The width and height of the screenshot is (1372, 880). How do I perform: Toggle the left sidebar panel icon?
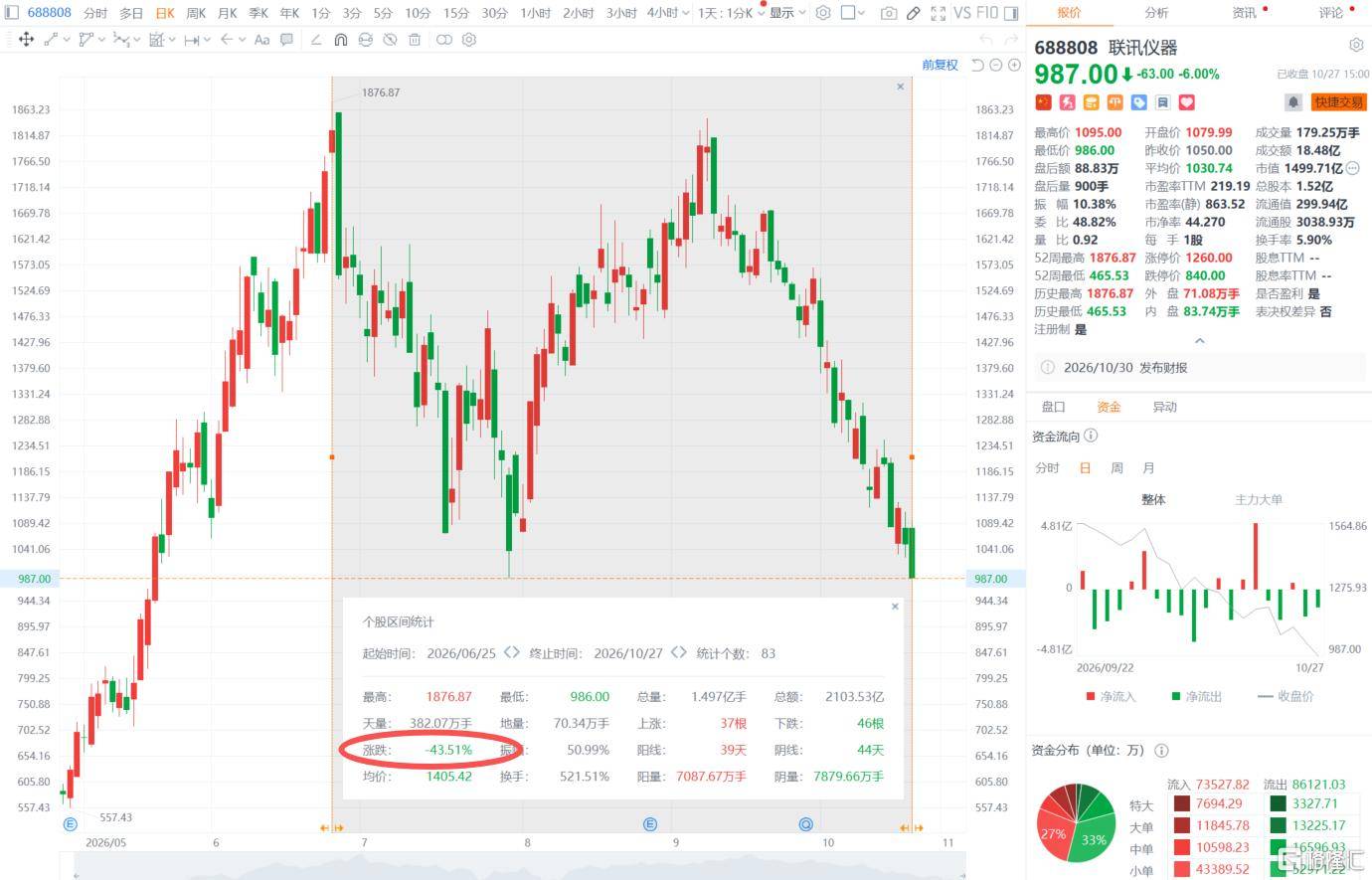click(12, 13)
